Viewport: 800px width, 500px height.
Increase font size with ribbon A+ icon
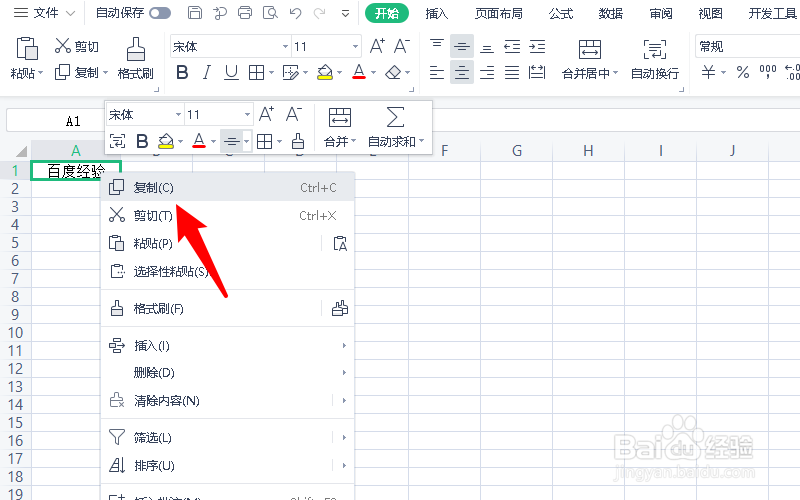pos(377,46)
